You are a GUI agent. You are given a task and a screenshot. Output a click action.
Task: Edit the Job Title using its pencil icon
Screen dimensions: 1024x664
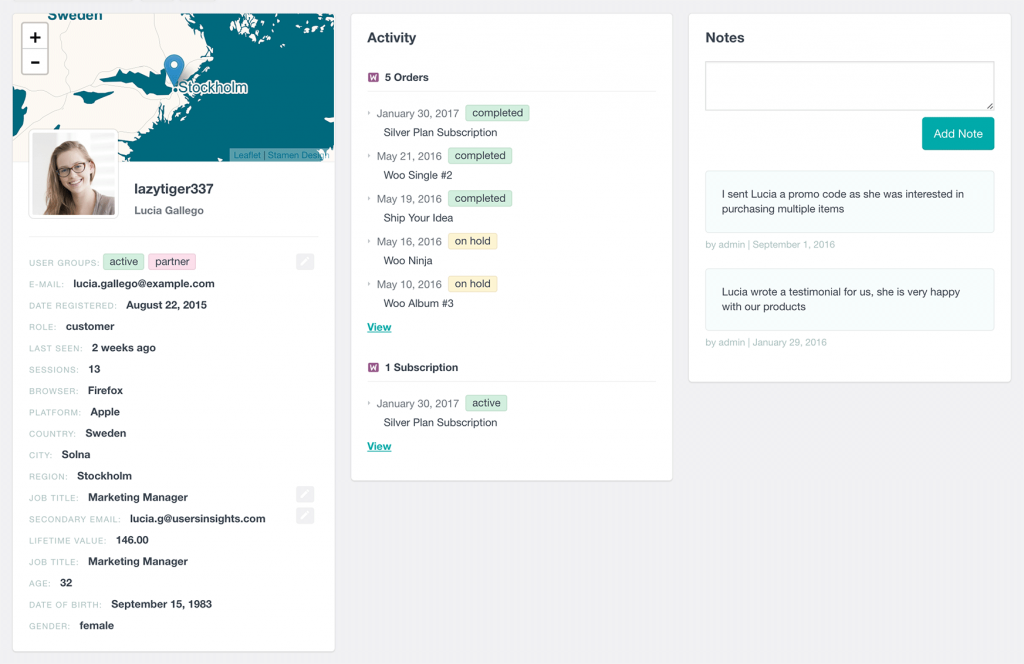pos(304,494)
